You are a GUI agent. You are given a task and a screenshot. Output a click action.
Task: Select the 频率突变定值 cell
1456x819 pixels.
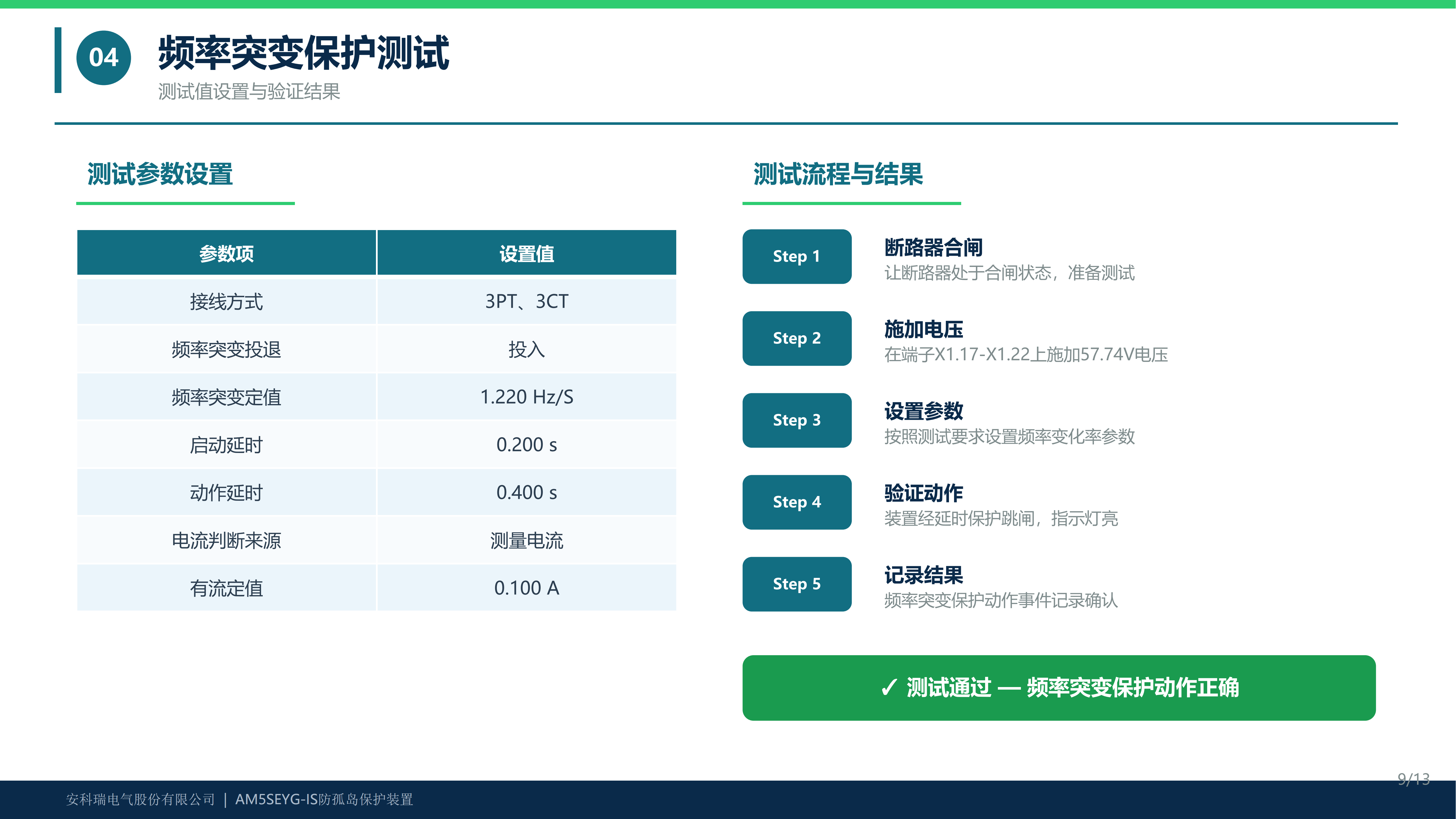tap(227, 397)
